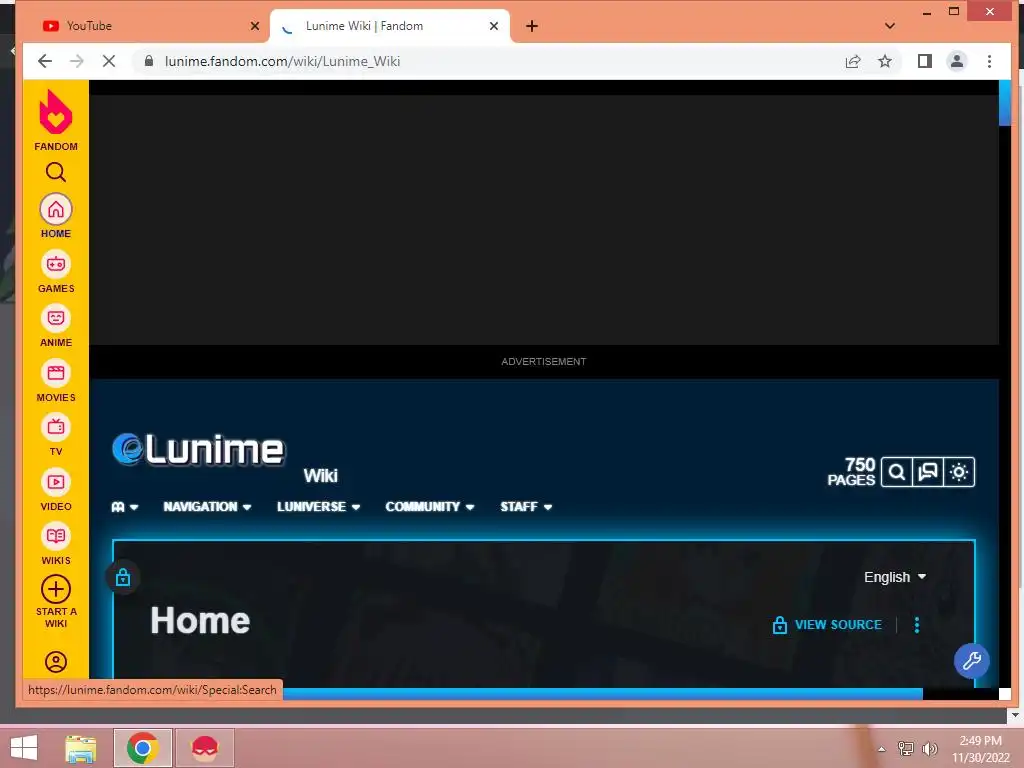Open the English language dropdown

pyautogui.click(x=895, y=577)
